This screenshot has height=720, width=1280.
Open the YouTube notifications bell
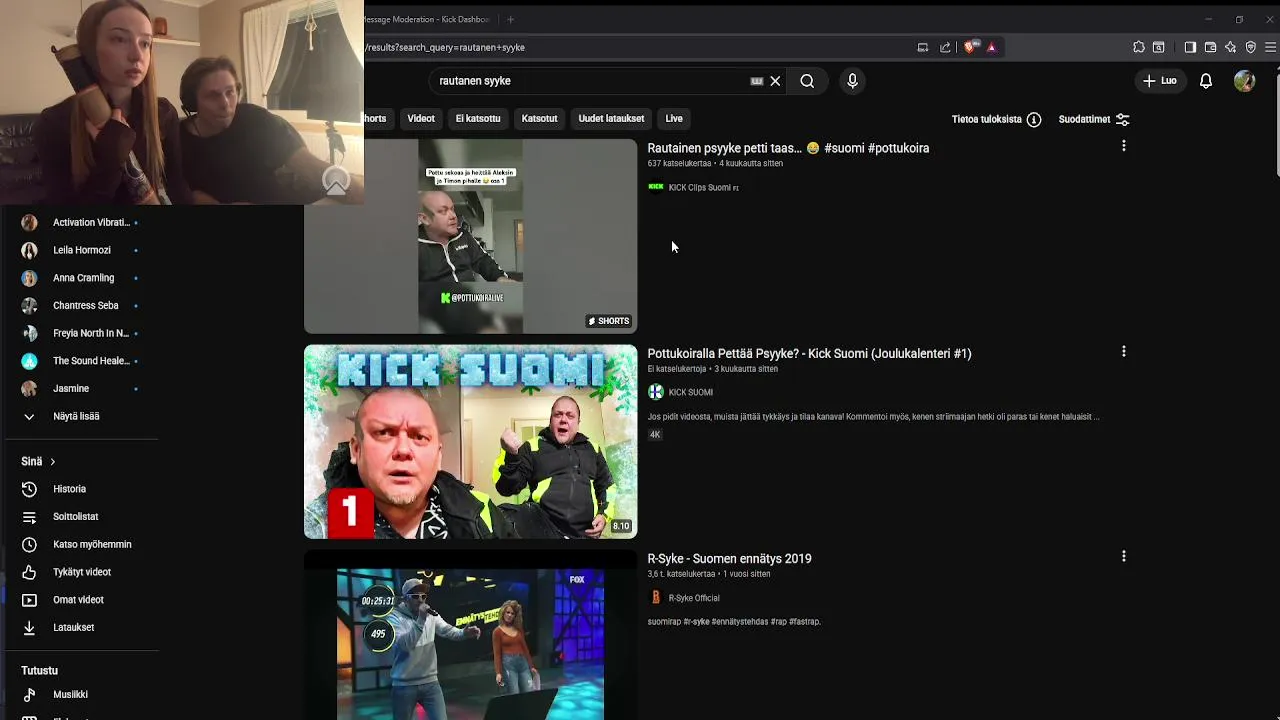(x=1206, y=81)
